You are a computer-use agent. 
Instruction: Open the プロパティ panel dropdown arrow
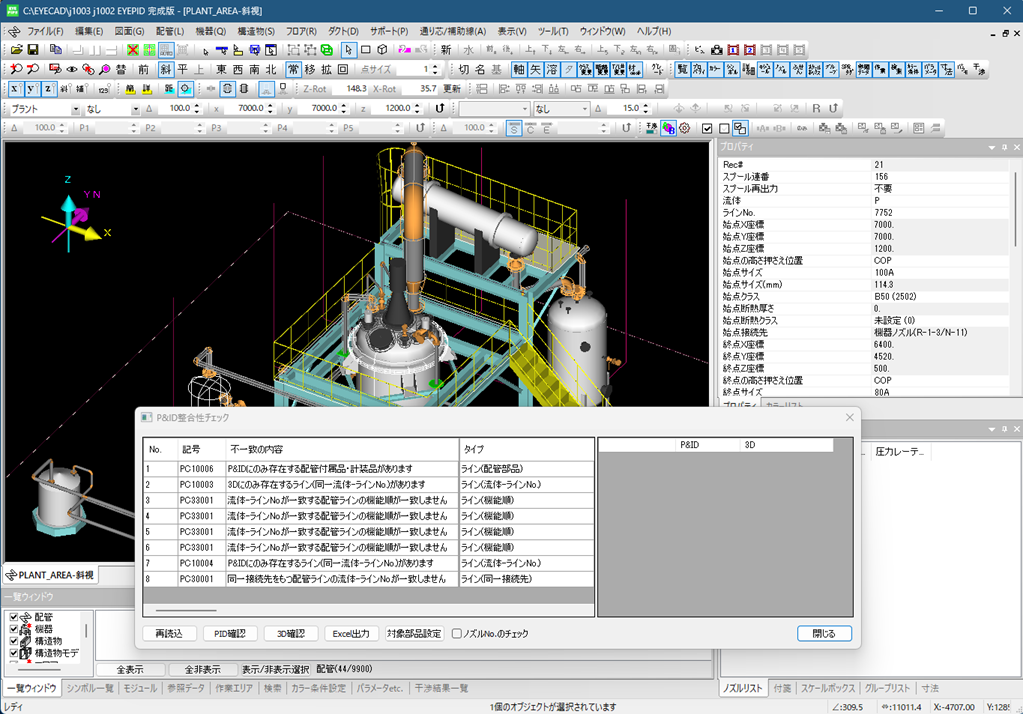992,147
